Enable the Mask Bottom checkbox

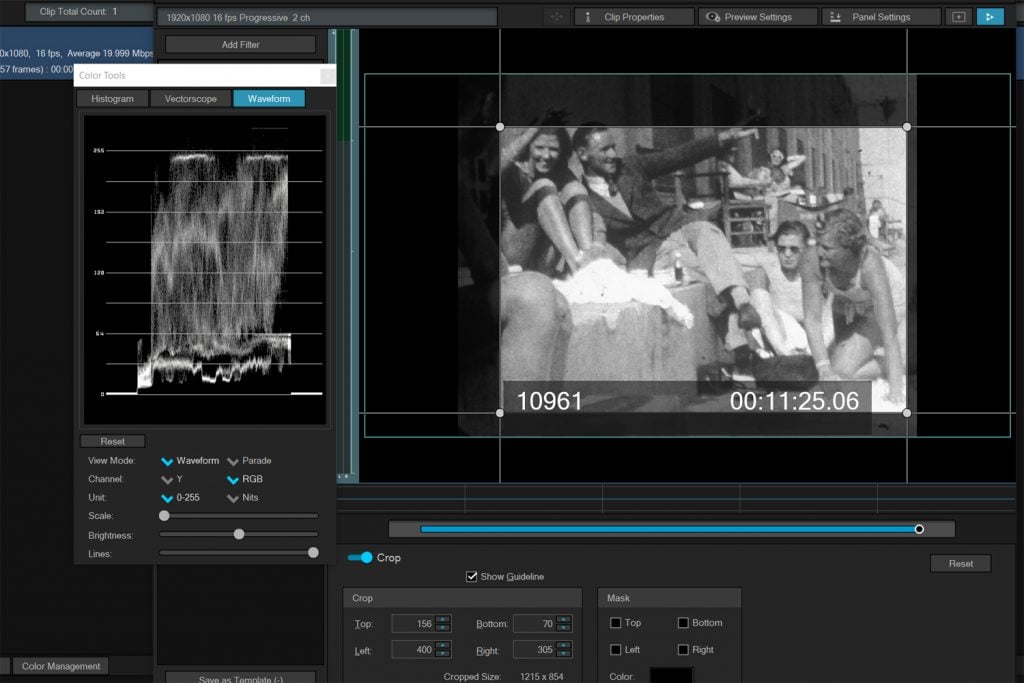point(683,623)
